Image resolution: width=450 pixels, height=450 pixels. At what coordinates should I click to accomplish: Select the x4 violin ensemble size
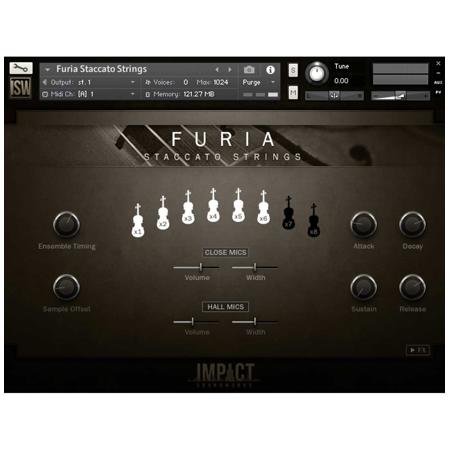(x=213, y=205)
